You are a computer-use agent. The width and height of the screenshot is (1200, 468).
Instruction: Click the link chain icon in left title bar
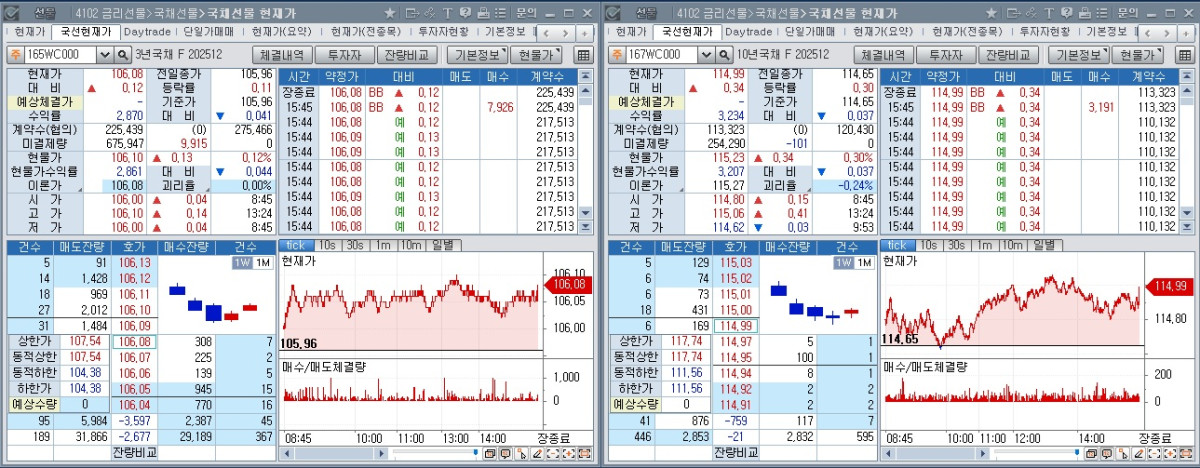pos(430,13)
